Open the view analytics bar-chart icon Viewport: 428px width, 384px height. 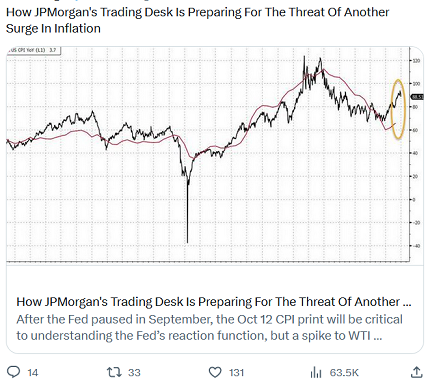click(316, 372)
